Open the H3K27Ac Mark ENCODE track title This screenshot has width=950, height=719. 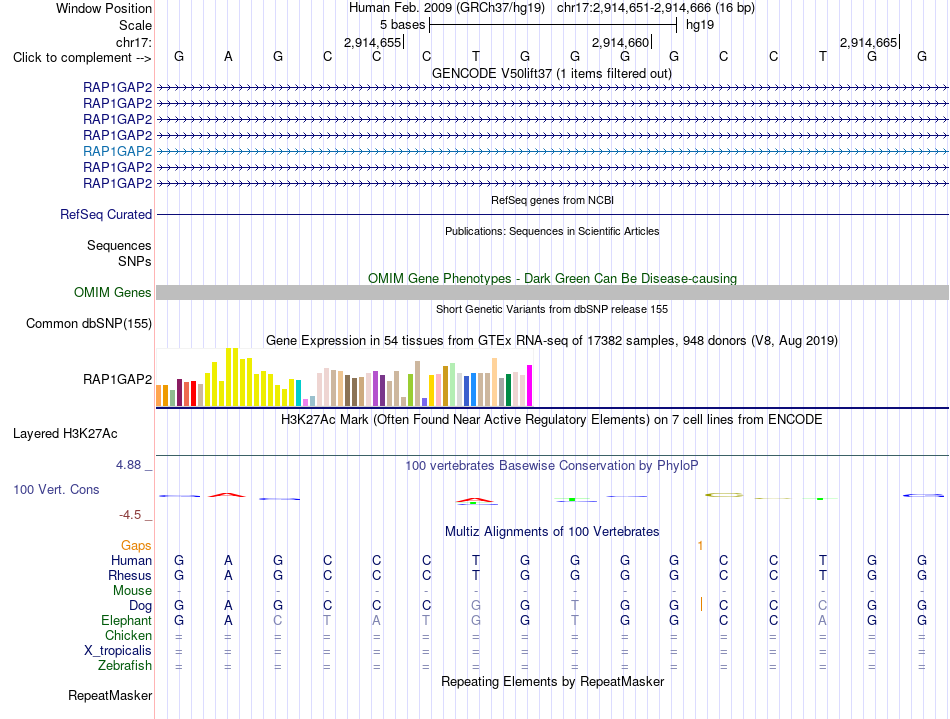click(x=551, y=420)
